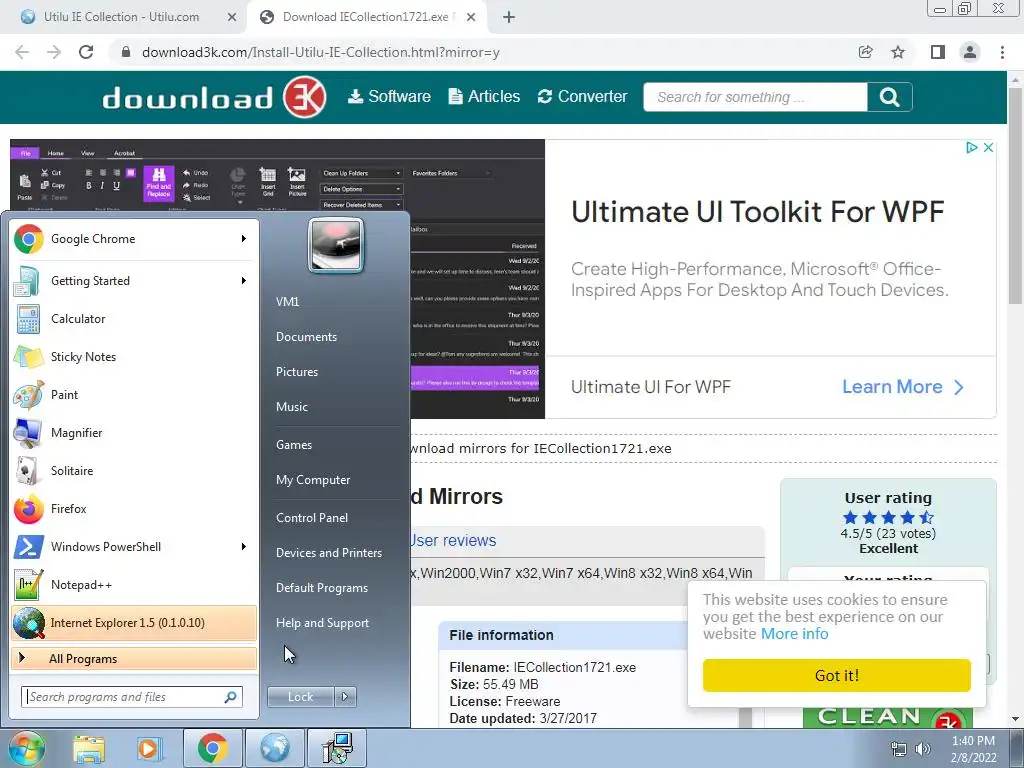Go back in browser history
Viewport: 1024px width, 768px height.
pyautogui.click(x=22, y=52)
